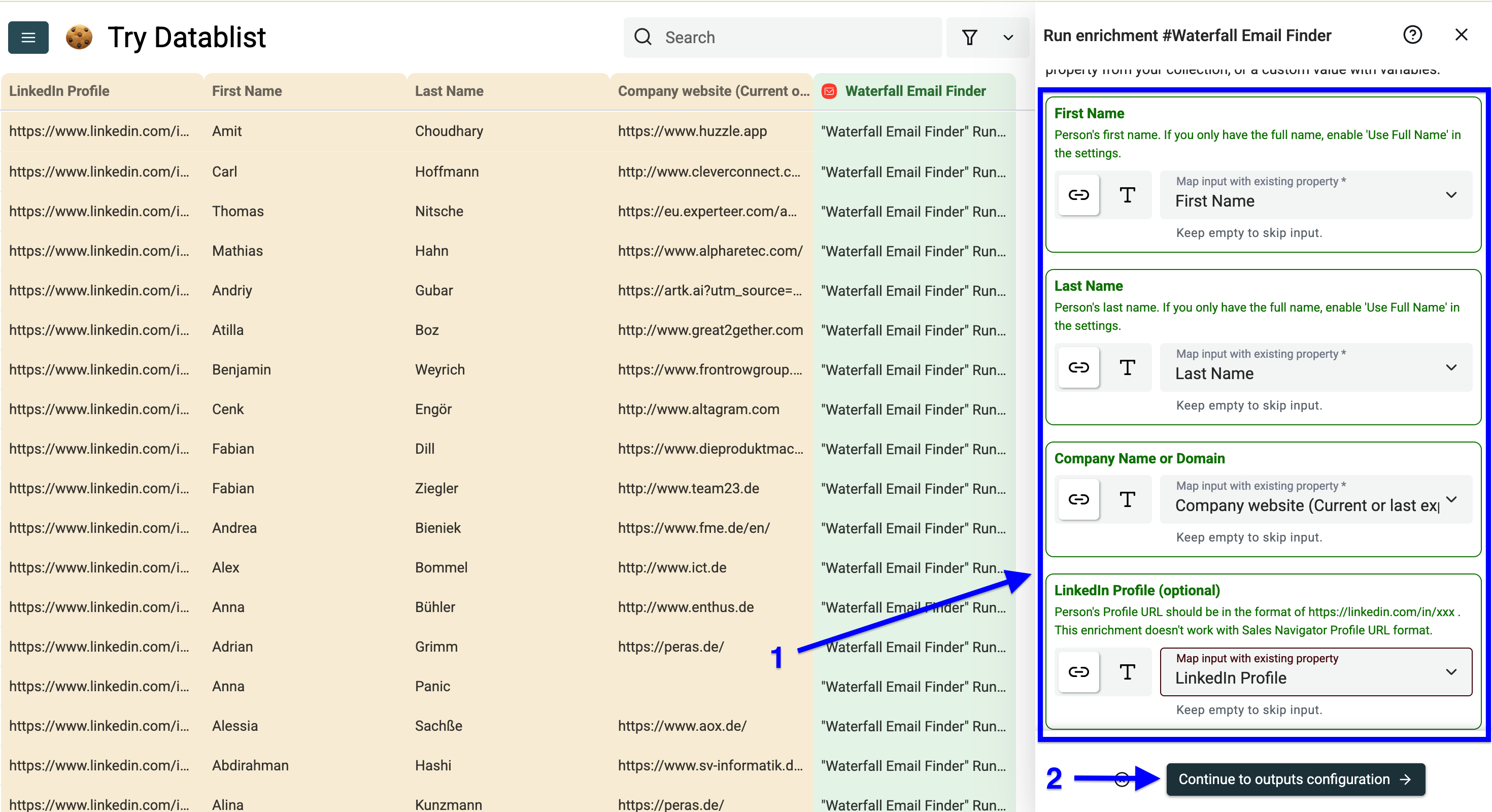1492x812 pixels.
Task: Select the cell 'https://www.aox.de/'
Action: (x=711, y=726)
